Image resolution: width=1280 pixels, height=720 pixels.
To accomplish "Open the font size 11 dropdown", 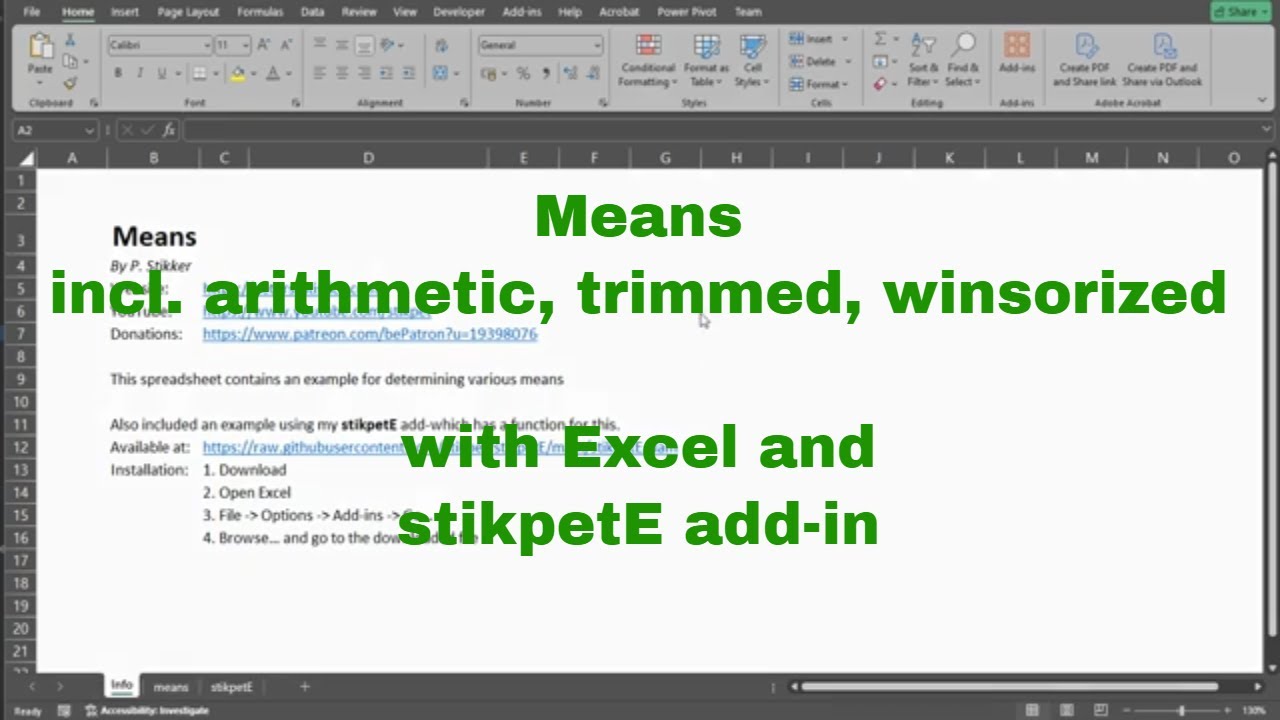I will point(246,46).
